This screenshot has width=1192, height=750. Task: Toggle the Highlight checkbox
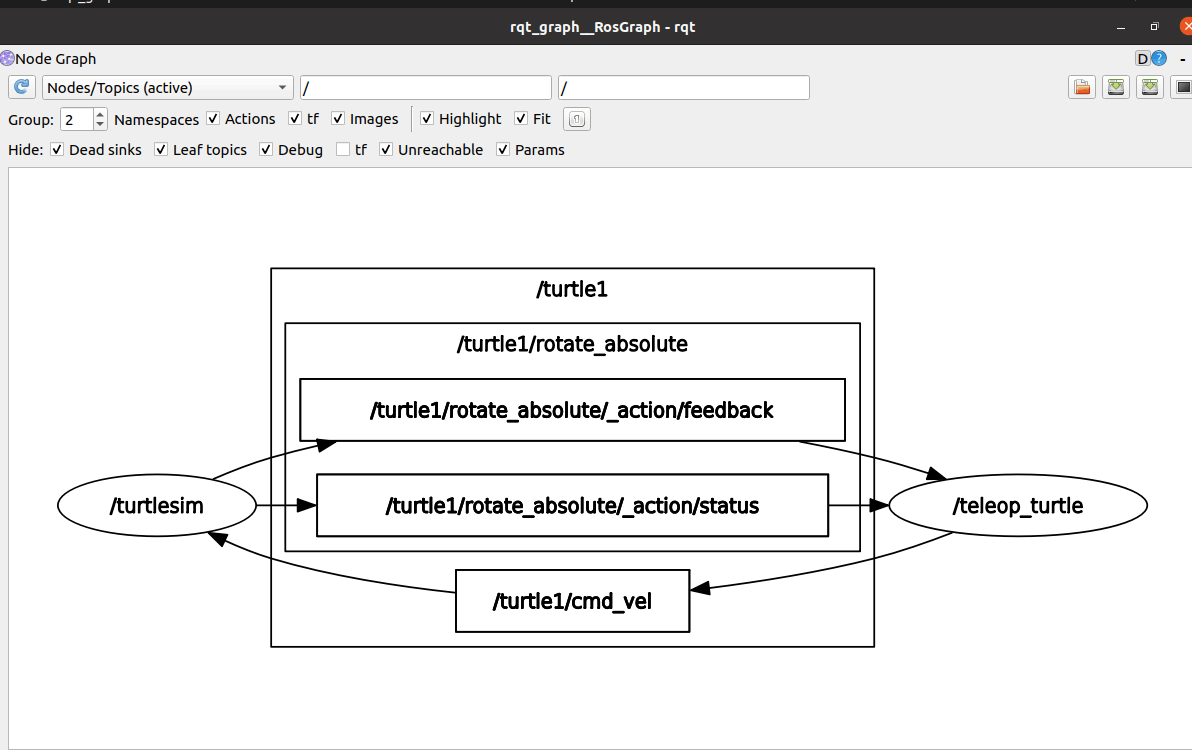coord(426,119)
